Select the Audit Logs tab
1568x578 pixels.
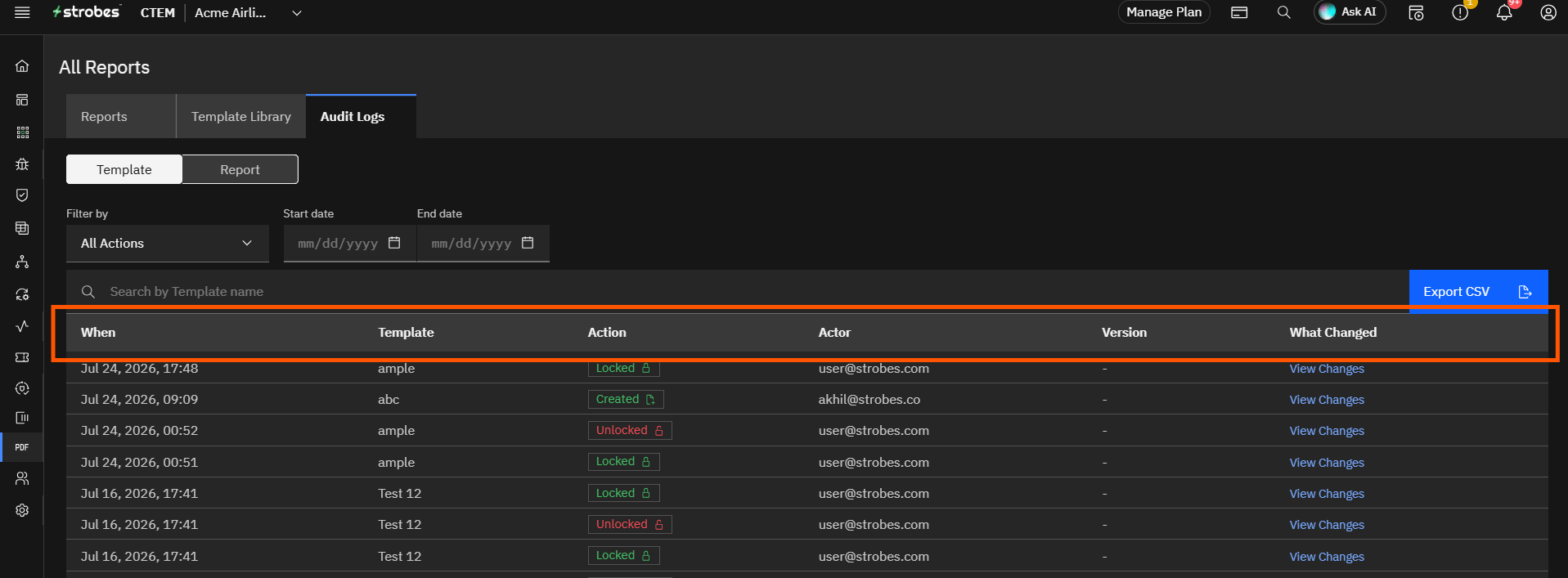point(361,116)
